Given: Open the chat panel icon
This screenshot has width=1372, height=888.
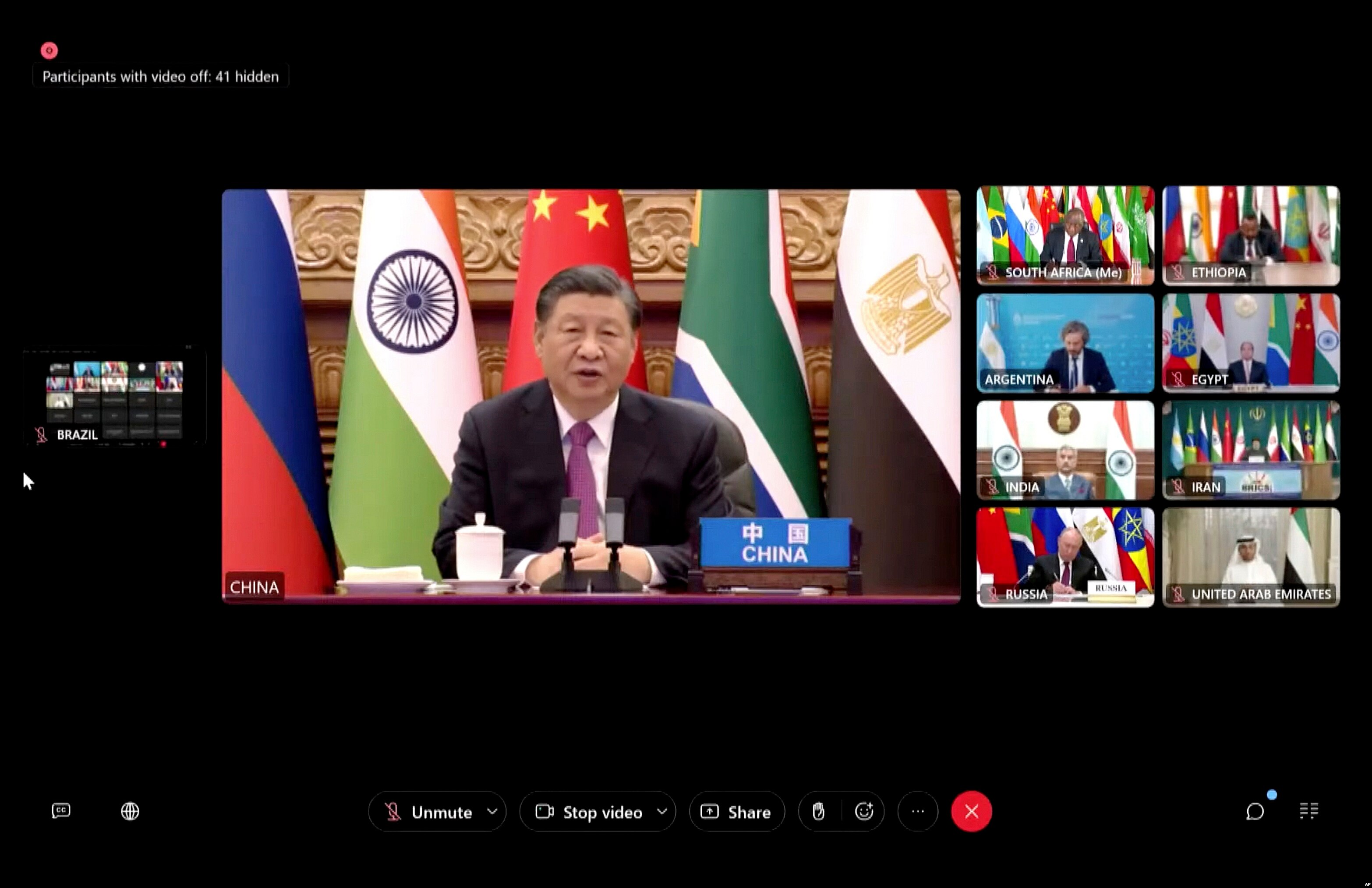Looking at the screenshot, I should (x=1255, y=811).
